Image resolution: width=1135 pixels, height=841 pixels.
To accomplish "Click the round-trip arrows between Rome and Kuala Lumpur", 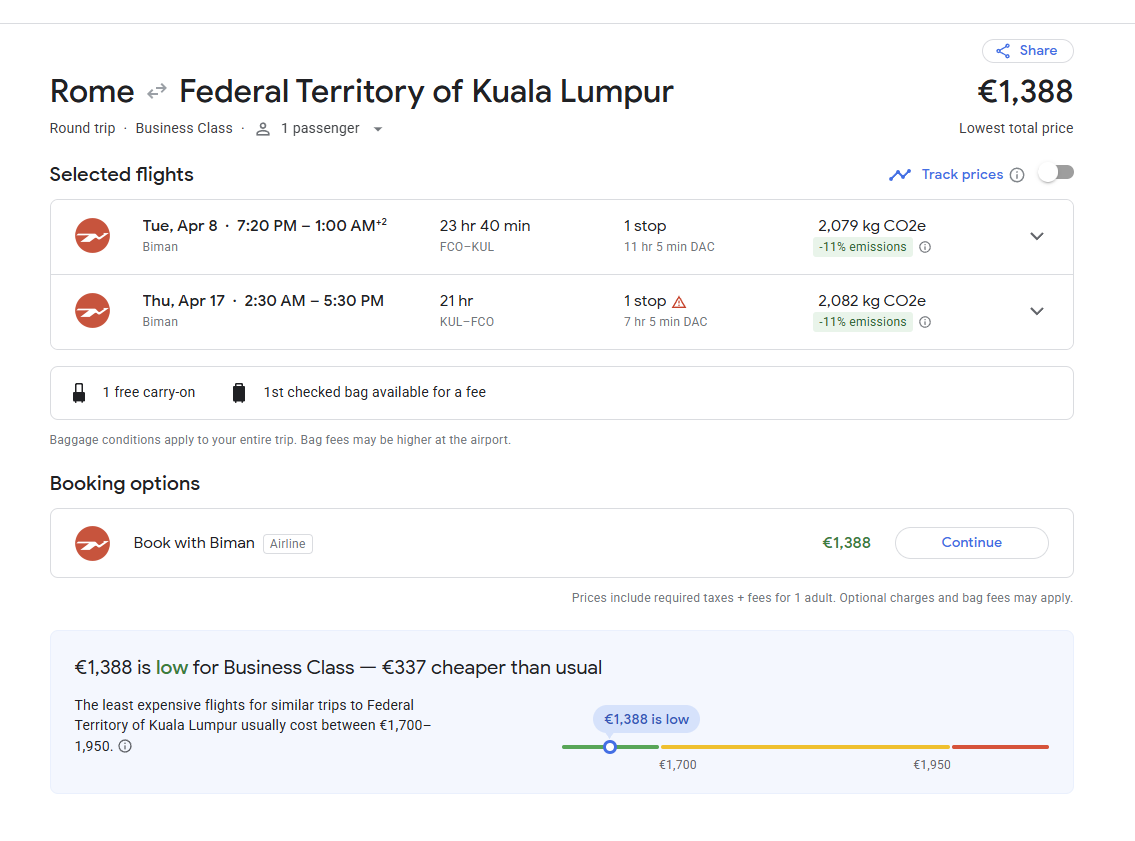I will click(x=157, y=92).
